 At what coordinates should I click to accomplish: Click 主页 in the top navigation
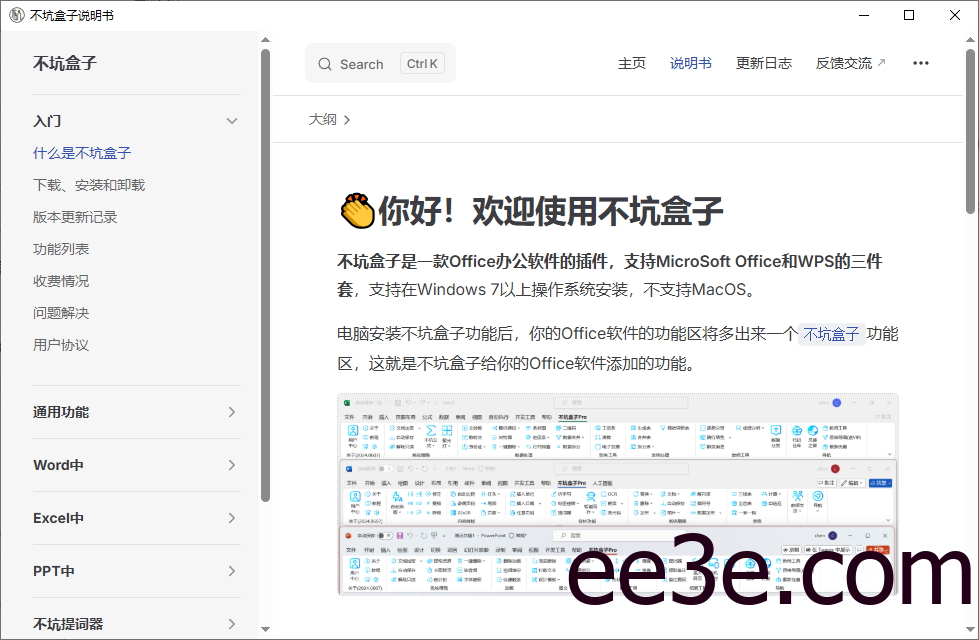pyautogui.click(x=632, y=62)
